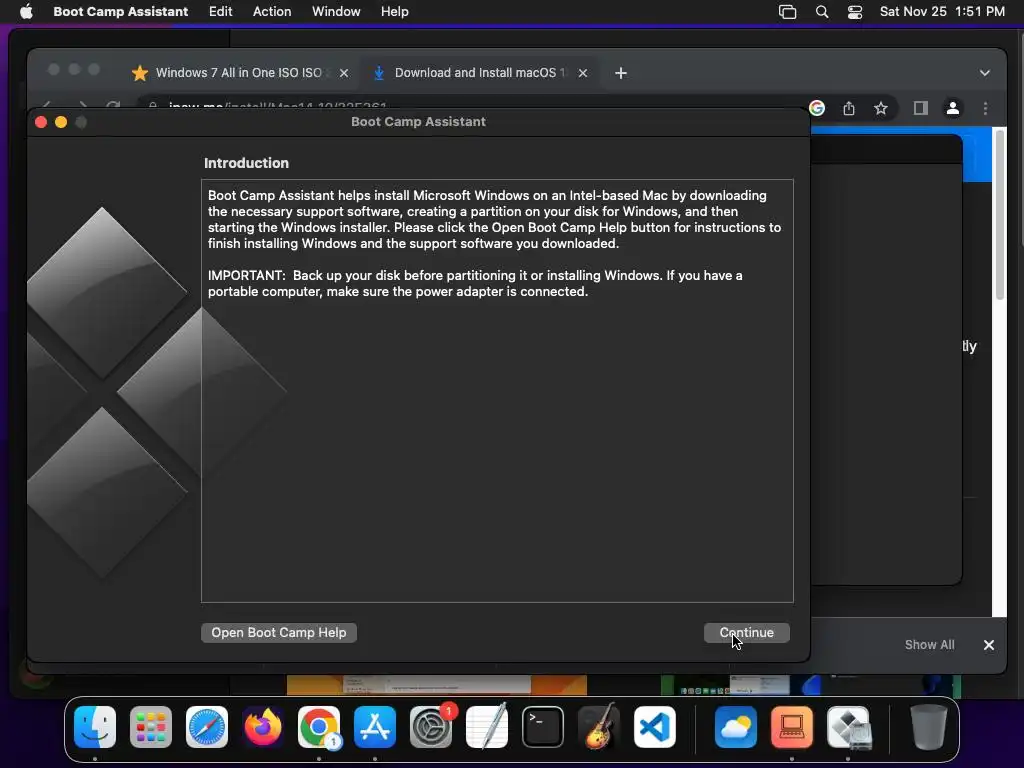Open App Store from the Dock
This screenshot has width=1024, height=768.
375,727
